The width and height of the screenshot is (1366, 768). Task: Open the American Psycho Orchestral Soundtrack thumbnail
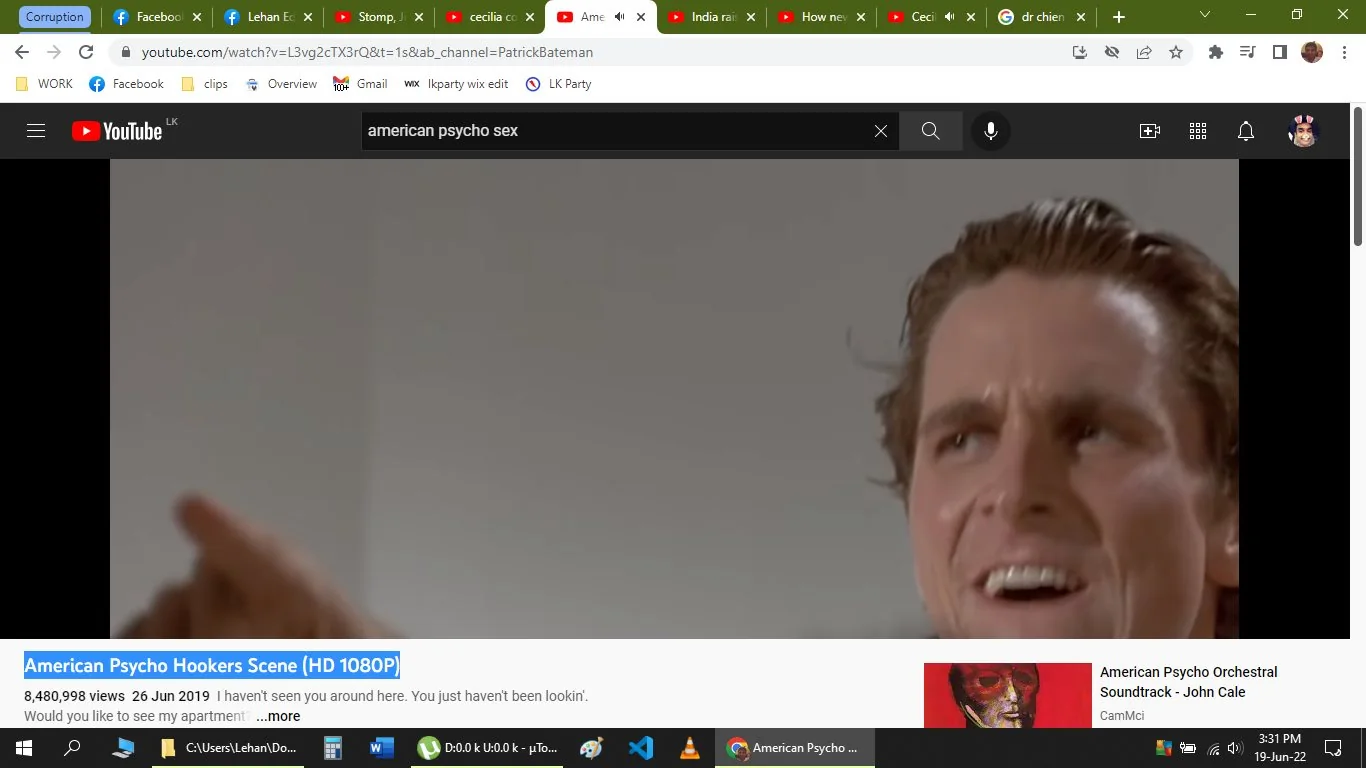coord(1008,695)
